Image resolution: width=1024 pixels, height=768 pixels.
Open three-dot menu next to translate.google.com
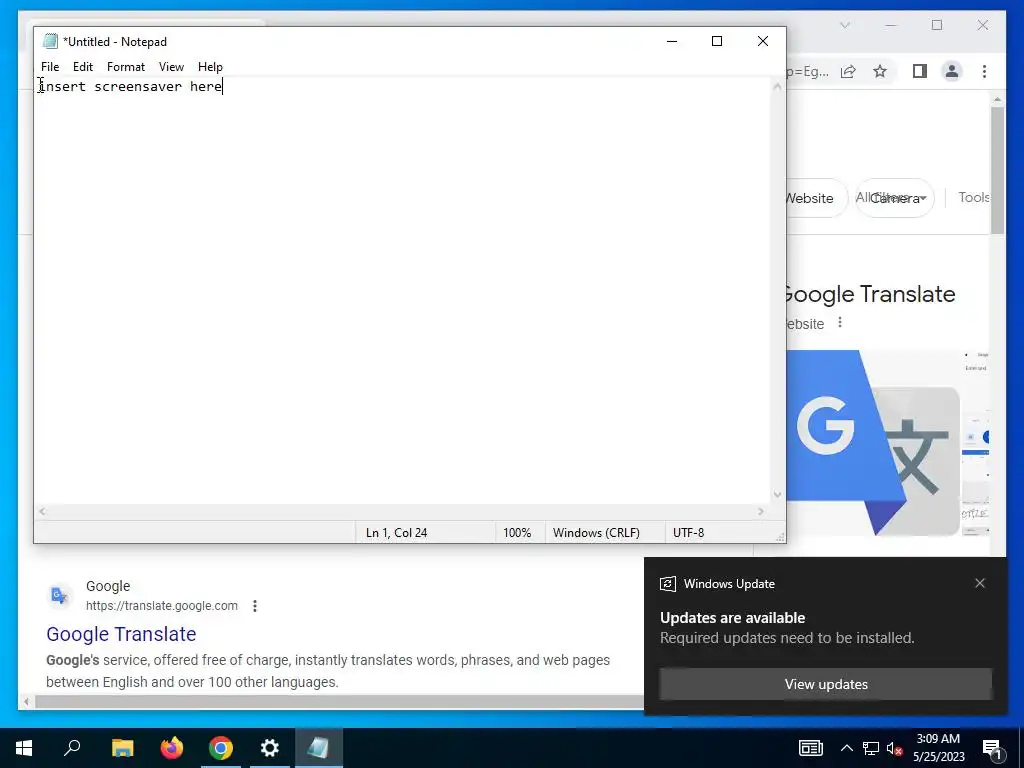(255, 606)
